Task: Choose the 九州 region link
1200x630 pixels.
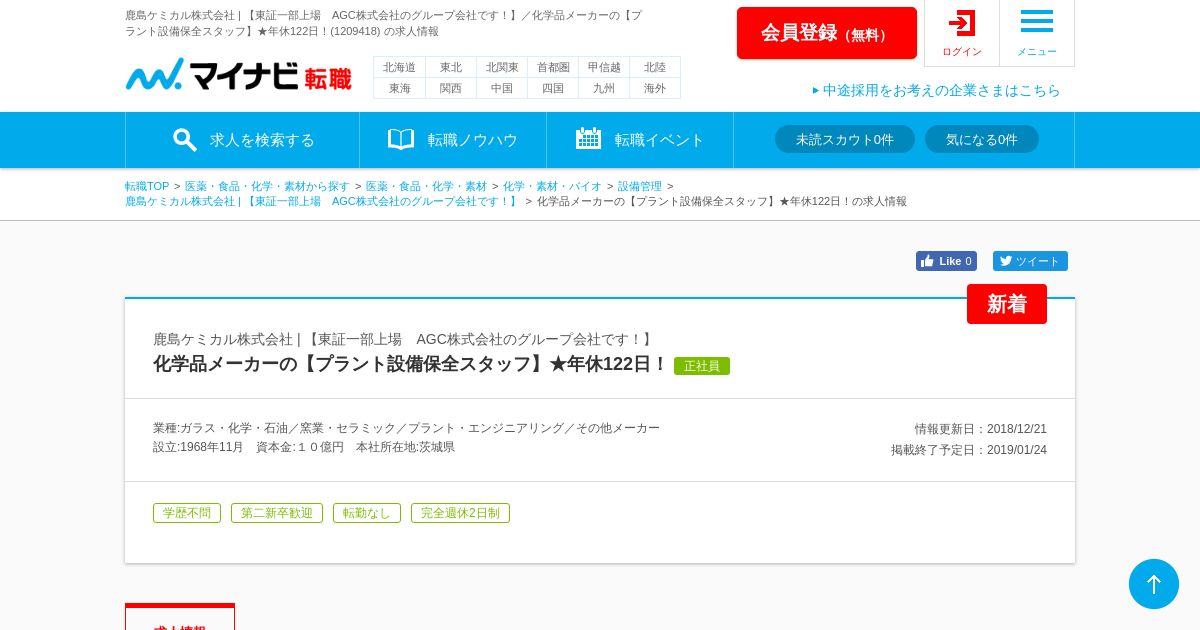Action: (x=604, y=88)
